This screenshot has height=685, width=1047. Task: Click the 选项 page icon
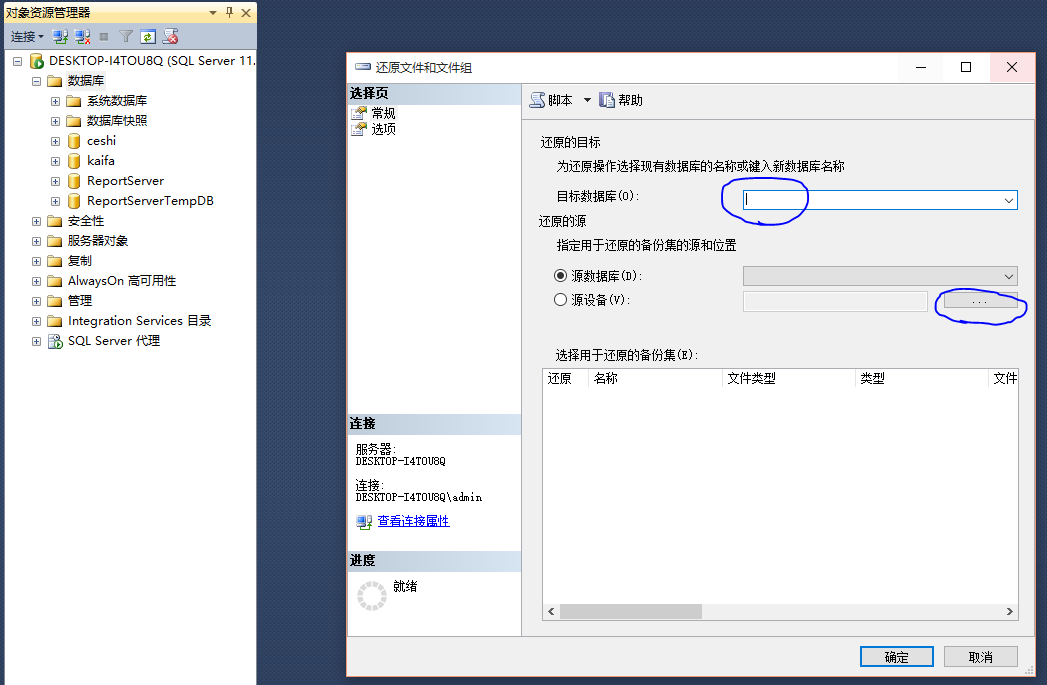(359, 130)
